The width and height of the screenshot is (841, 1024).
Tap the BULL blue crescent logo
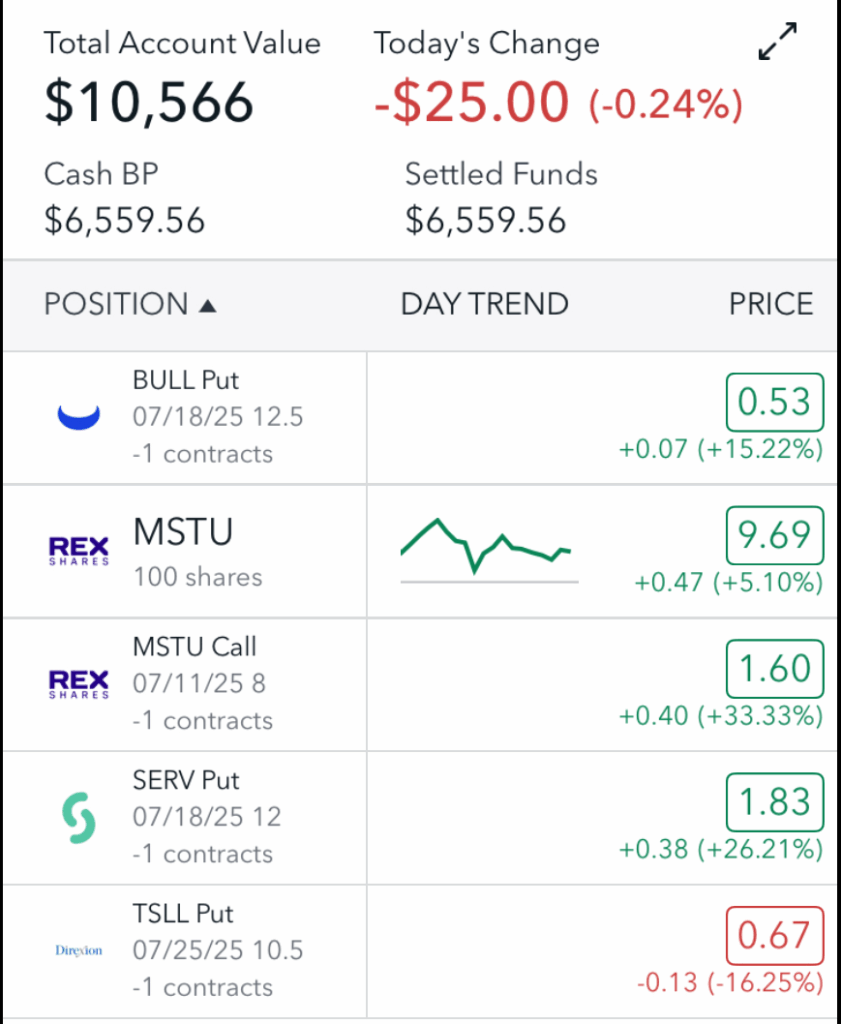point(78,418)
